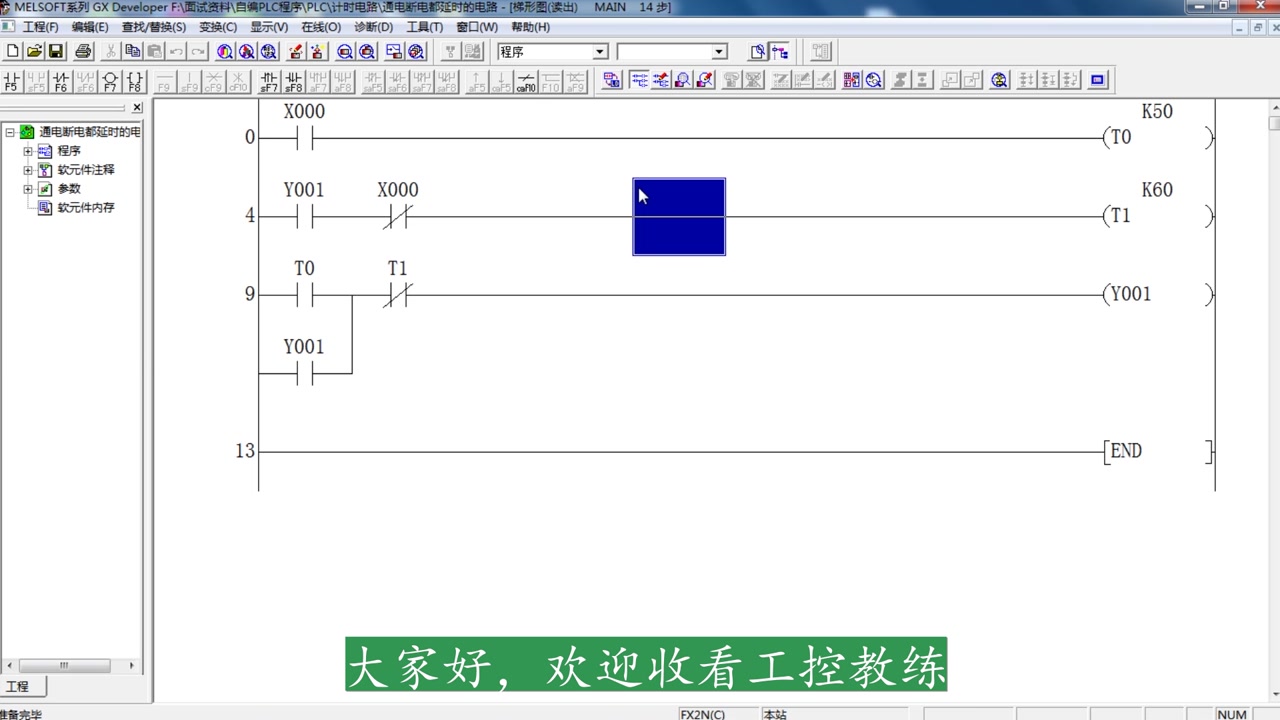Click the program check grid icon
Screen dimensions: 1280x720
tap(852, 80)
